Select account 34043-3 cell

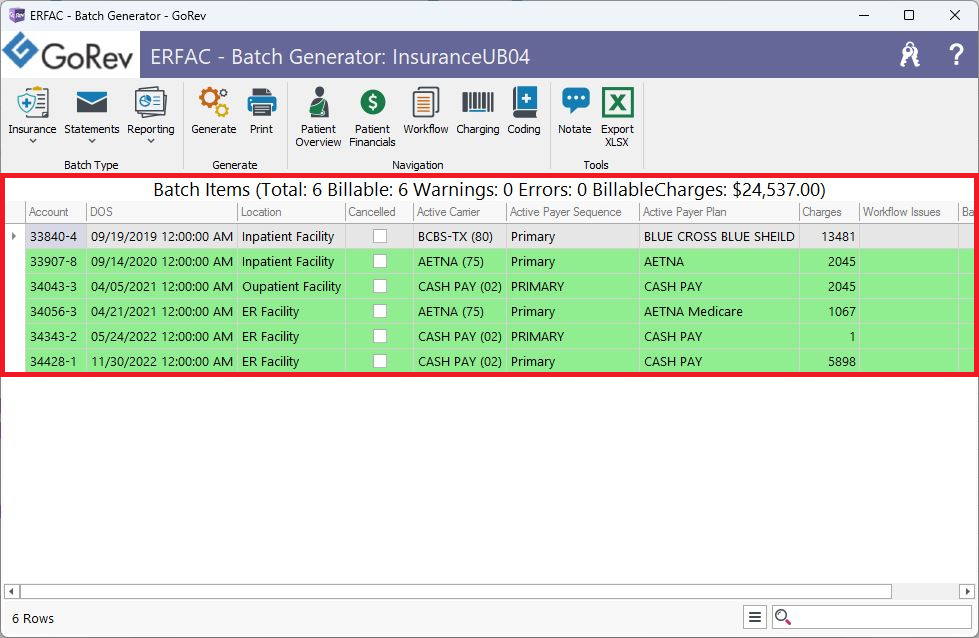(x=56, y=287)
